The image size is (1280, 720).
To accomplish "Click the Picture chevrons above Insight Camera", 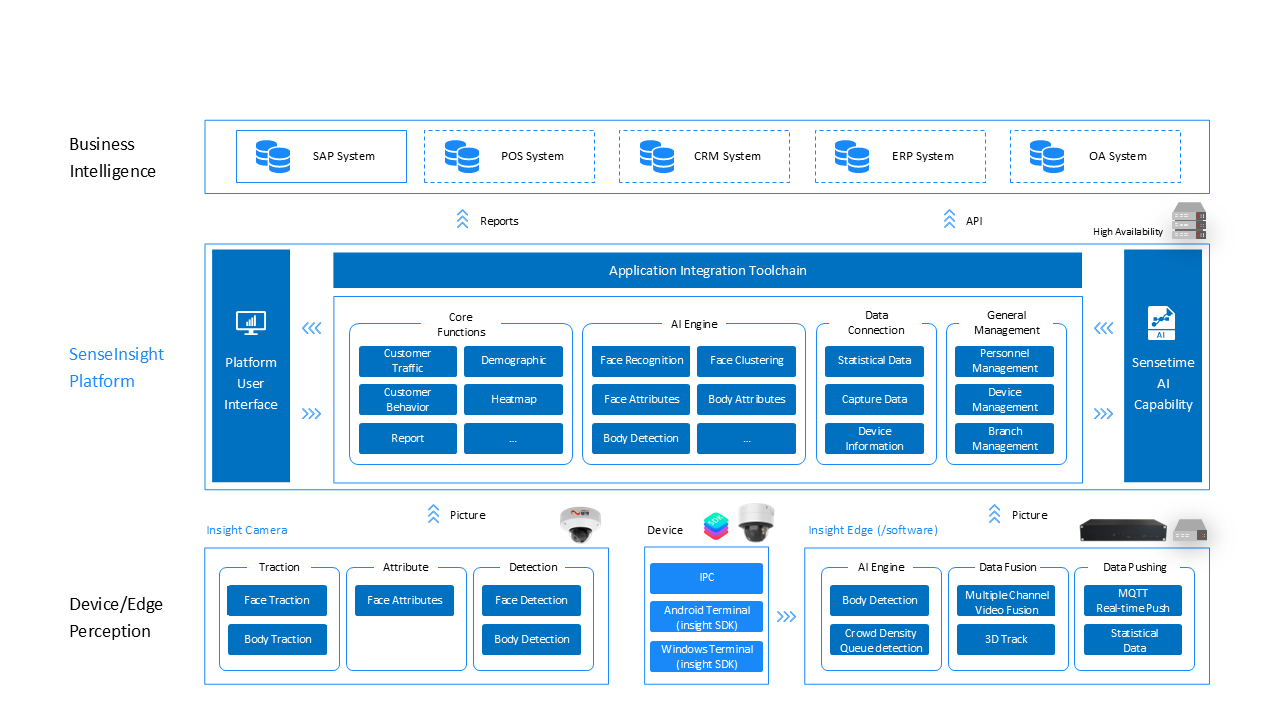I will (x=433, y=514).
